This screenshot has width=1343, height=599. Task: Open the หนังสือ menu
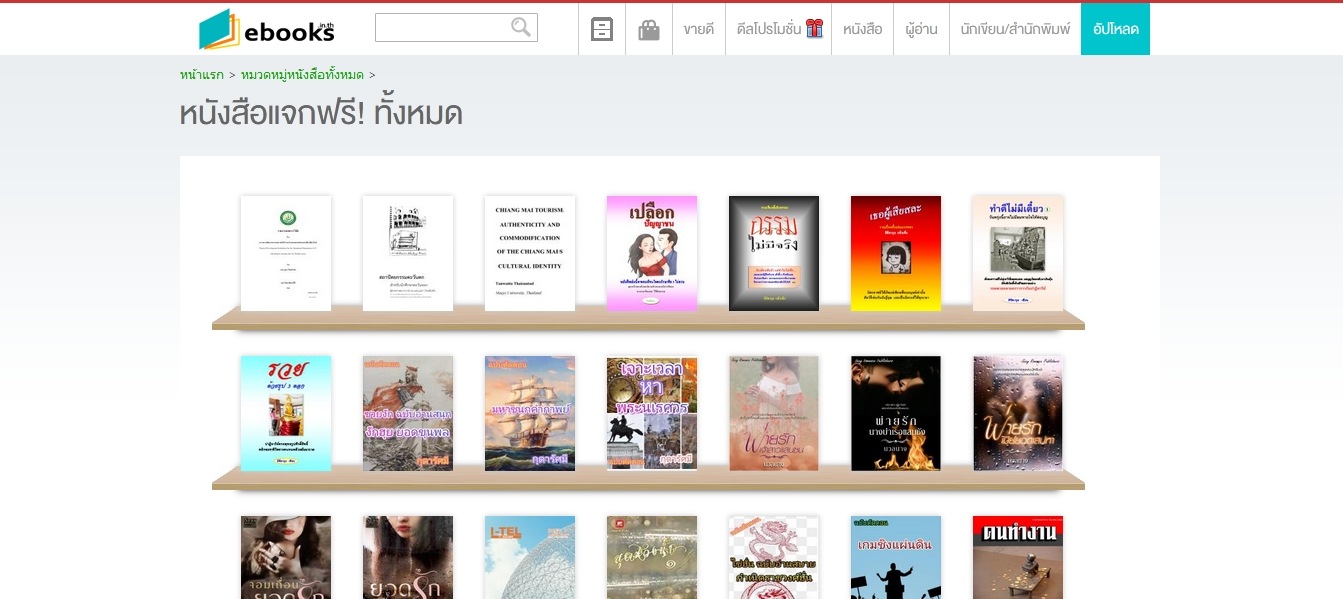click(x=862, y=29)
